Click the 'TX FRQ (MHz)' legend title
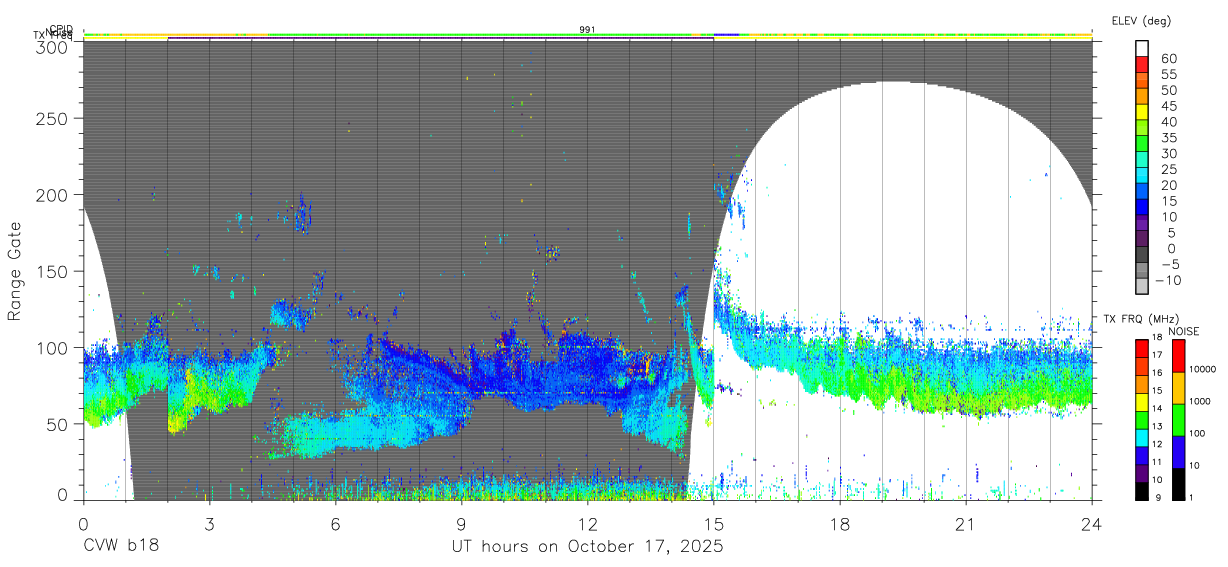Screen dimensions: 1228x567 pos(1140,319)
